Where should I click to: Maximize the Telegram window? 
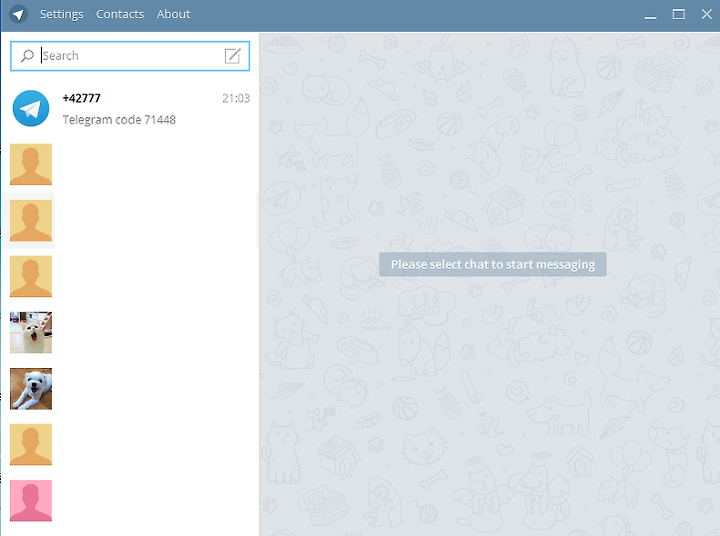679,14
